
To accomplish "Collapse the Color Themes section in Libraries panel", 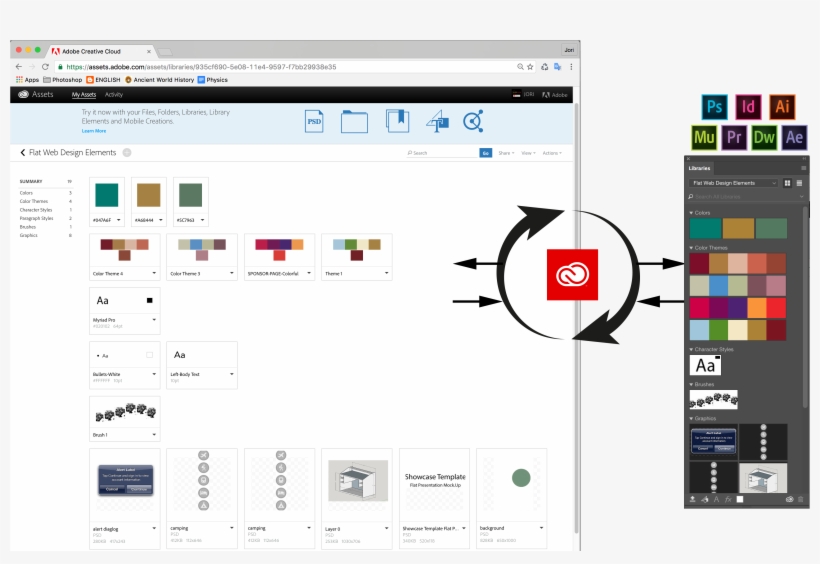I will point(691,247).
